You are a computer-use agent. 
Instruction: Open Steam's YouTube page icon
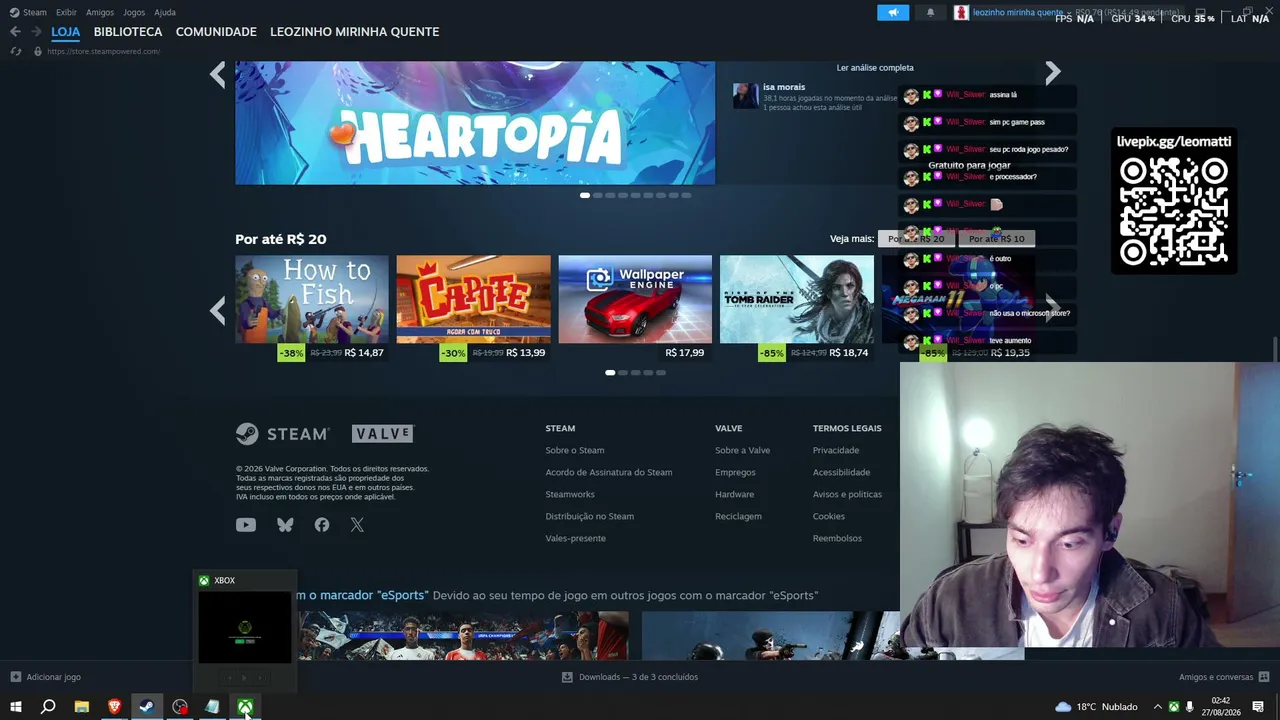(246, 525)
